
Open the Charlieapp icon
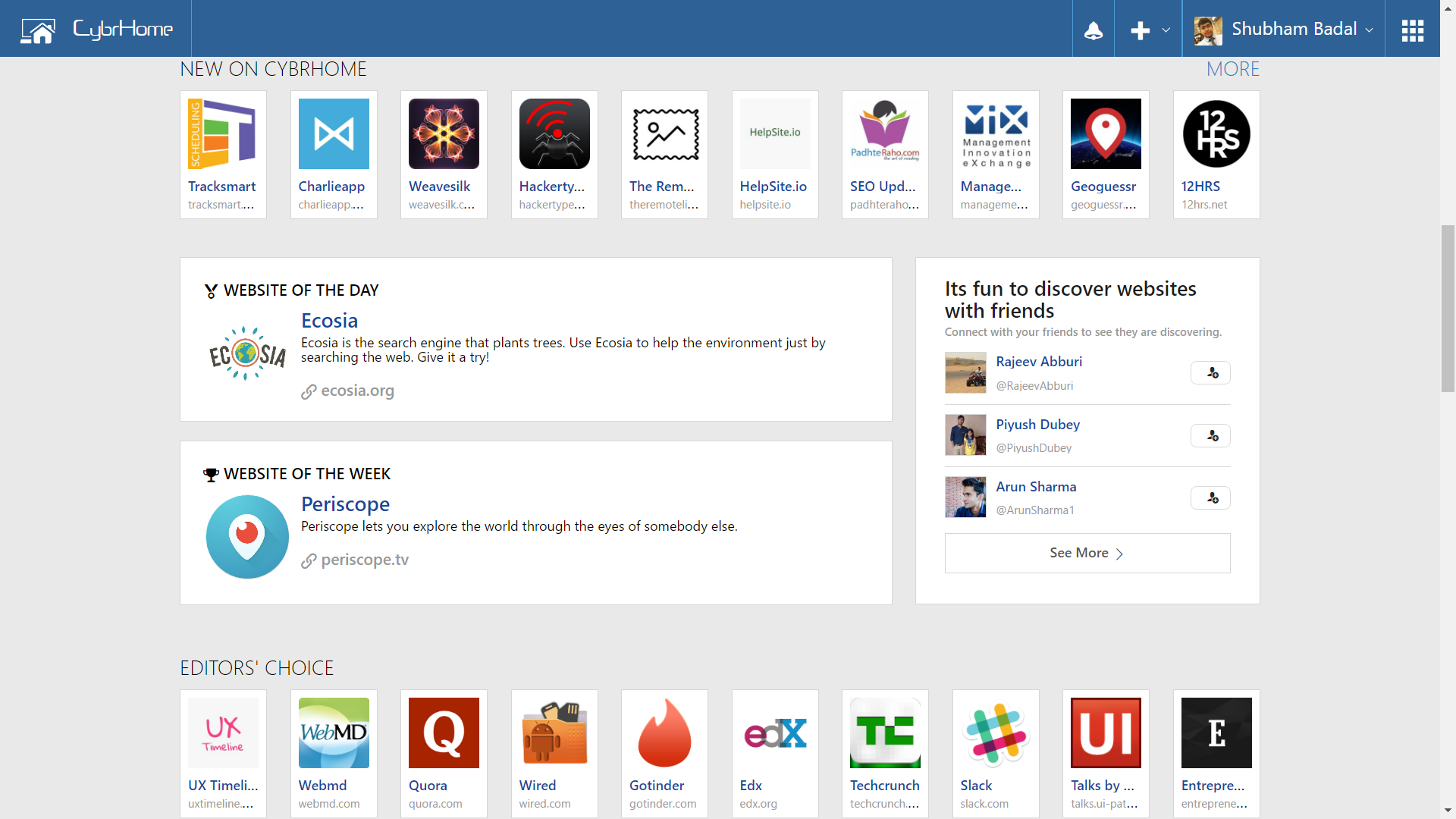pos(334,133)
